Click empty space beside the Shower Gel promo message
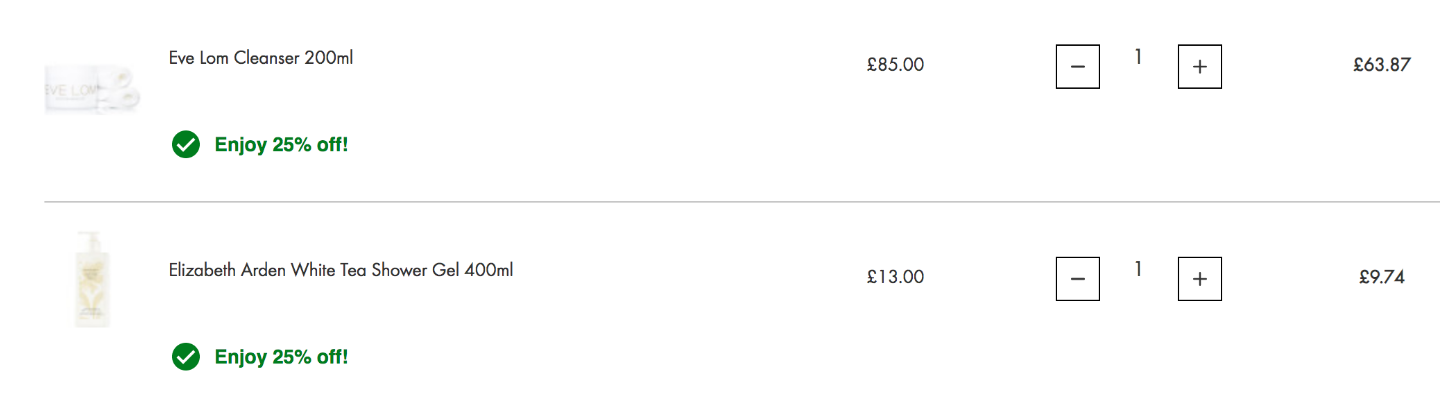The width and height of the screenshot is (1440, 401). click(x=700, y=357)
